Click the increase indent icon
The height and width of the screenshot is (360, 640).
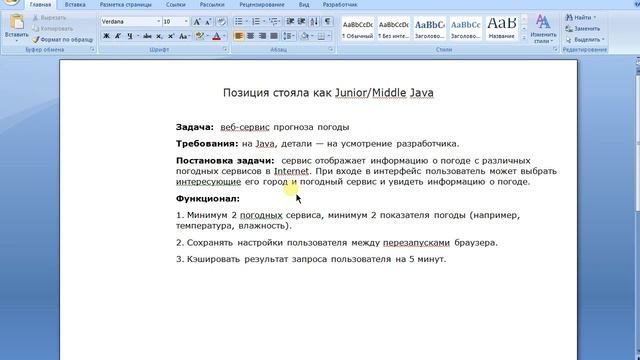[302, 21]
